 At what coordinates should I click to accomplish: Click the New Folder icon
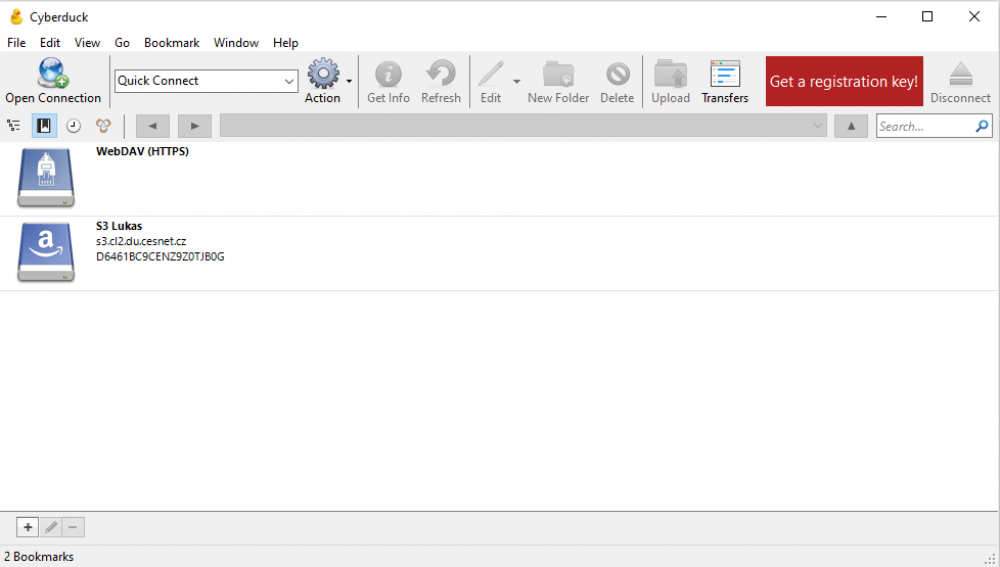tap(558, 74)
